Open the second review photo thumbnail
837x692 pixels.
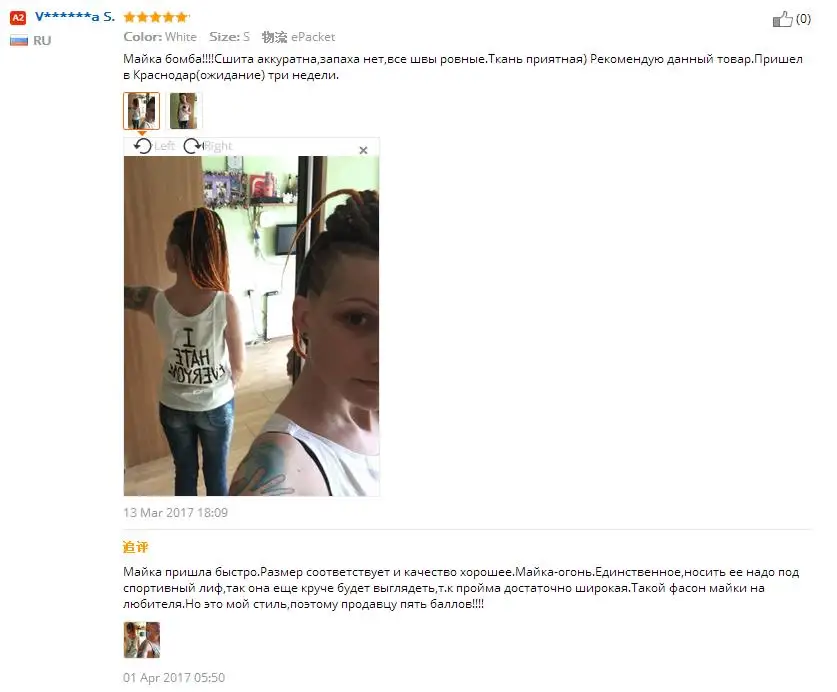(x=184, y=111)
